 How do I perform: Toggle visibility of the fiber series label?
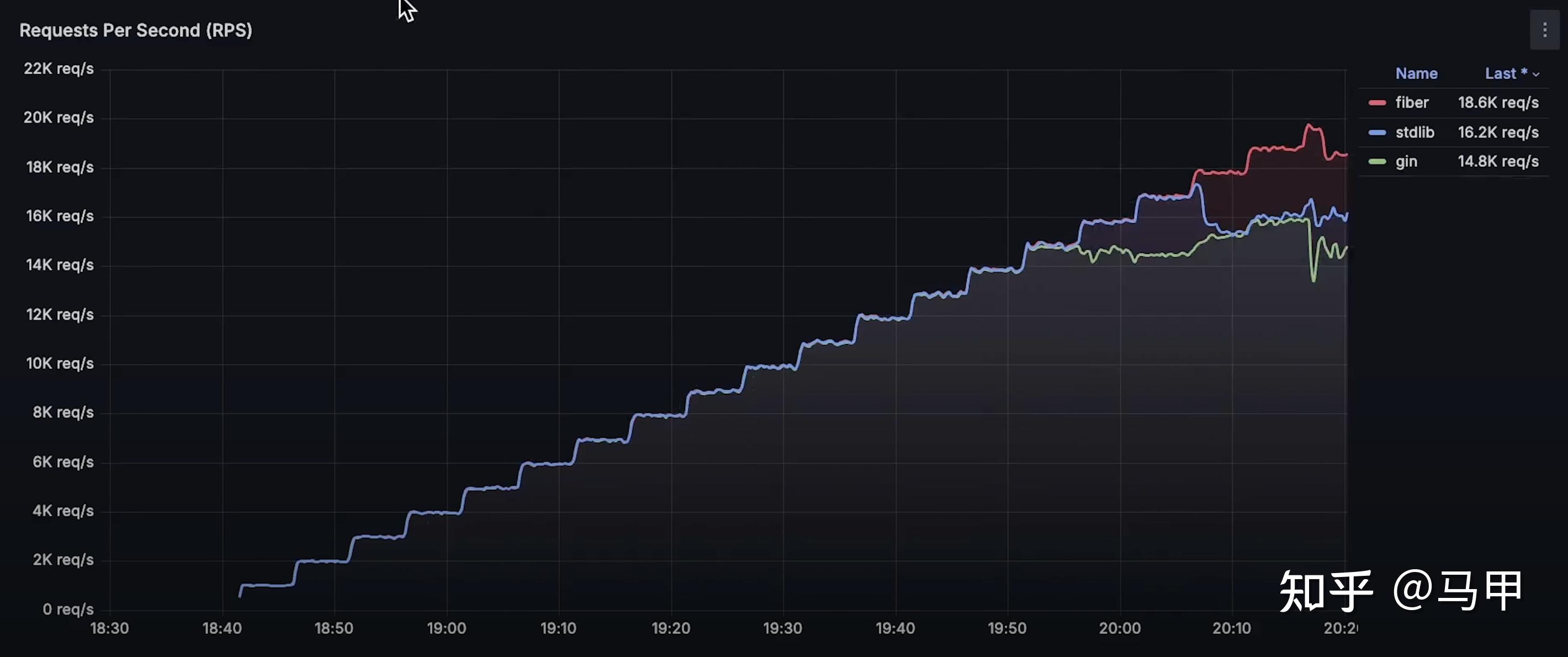tap(1412, 103)
